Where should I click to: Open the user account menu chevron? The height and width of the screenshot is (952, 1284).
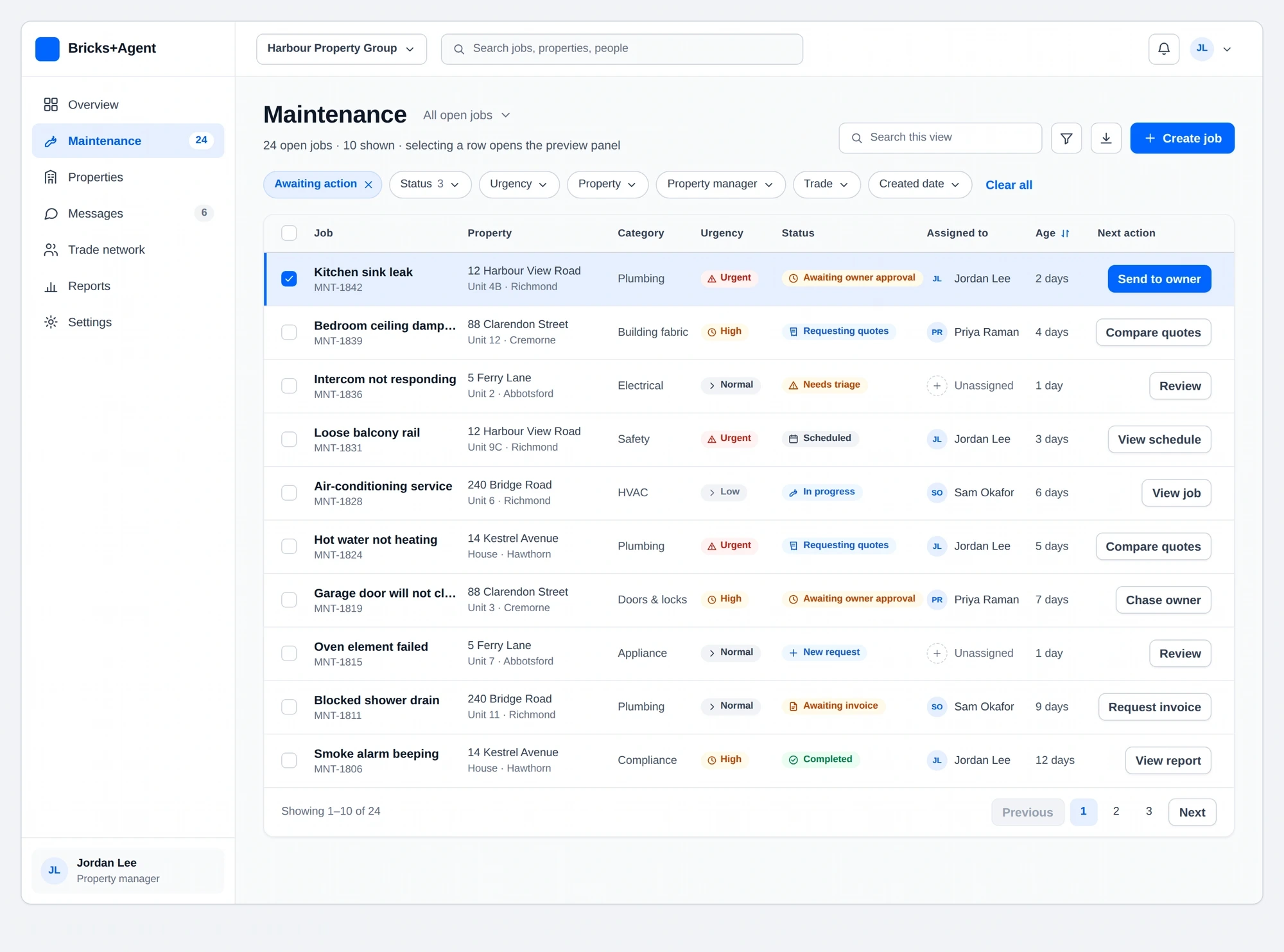pyautogui.click(x=1227, y=49)
